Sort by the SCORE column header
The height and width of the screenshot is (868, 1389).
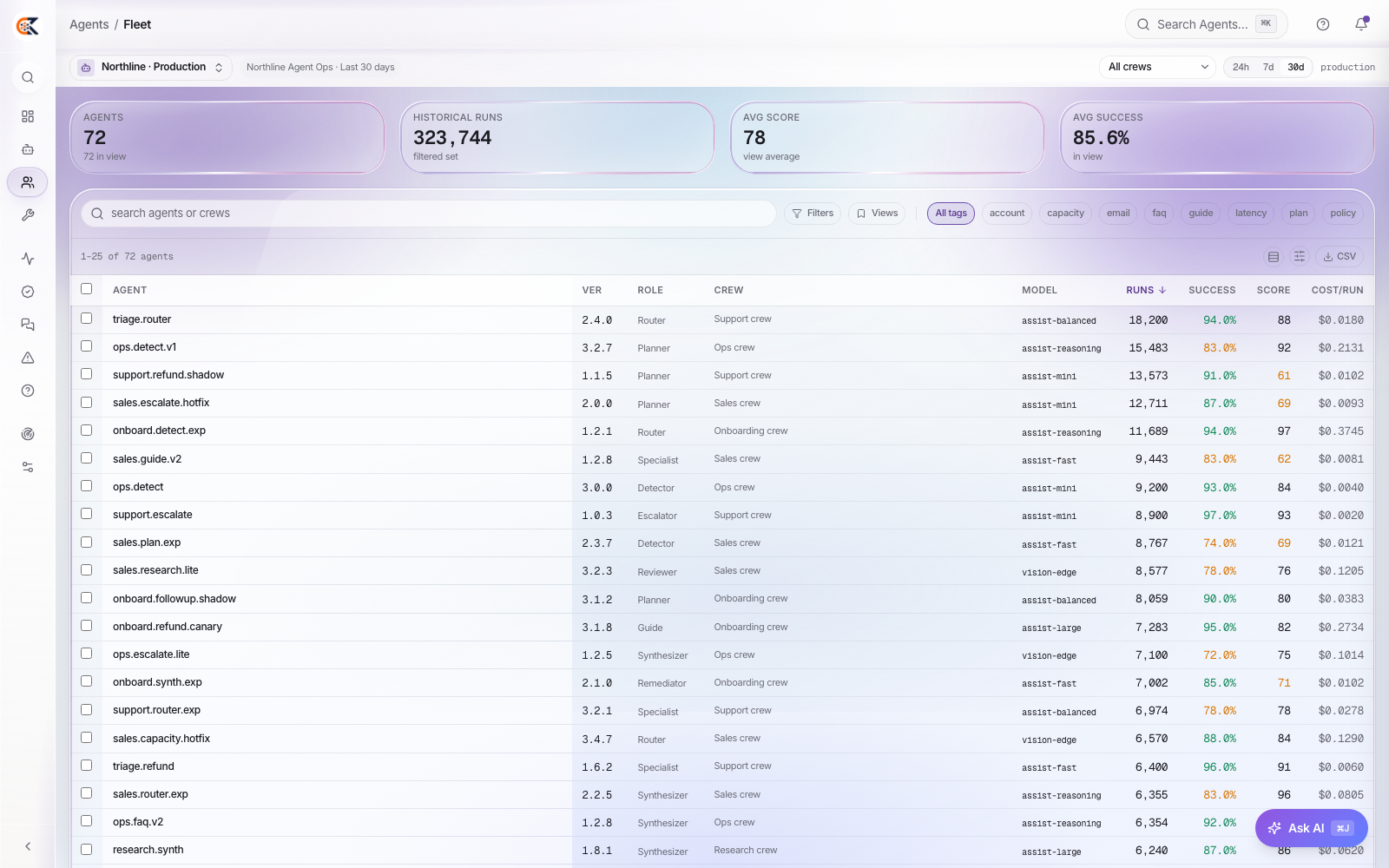click(1273, 290)
